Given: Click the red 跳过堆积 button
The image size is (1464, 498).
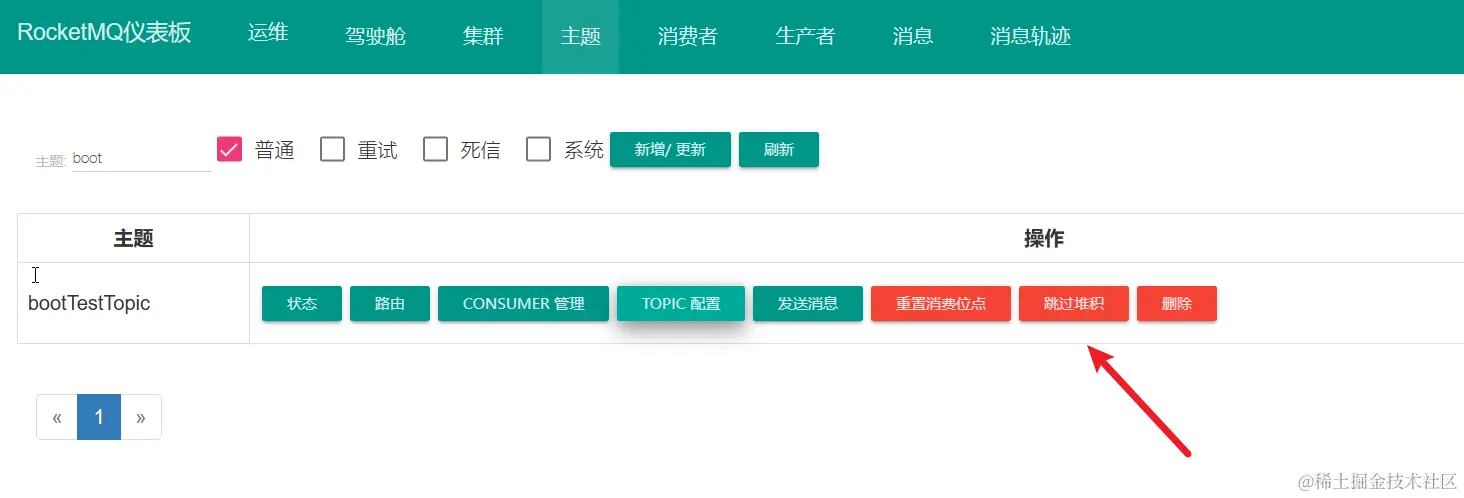Looking at the screenshot, I should (1074, 304).
